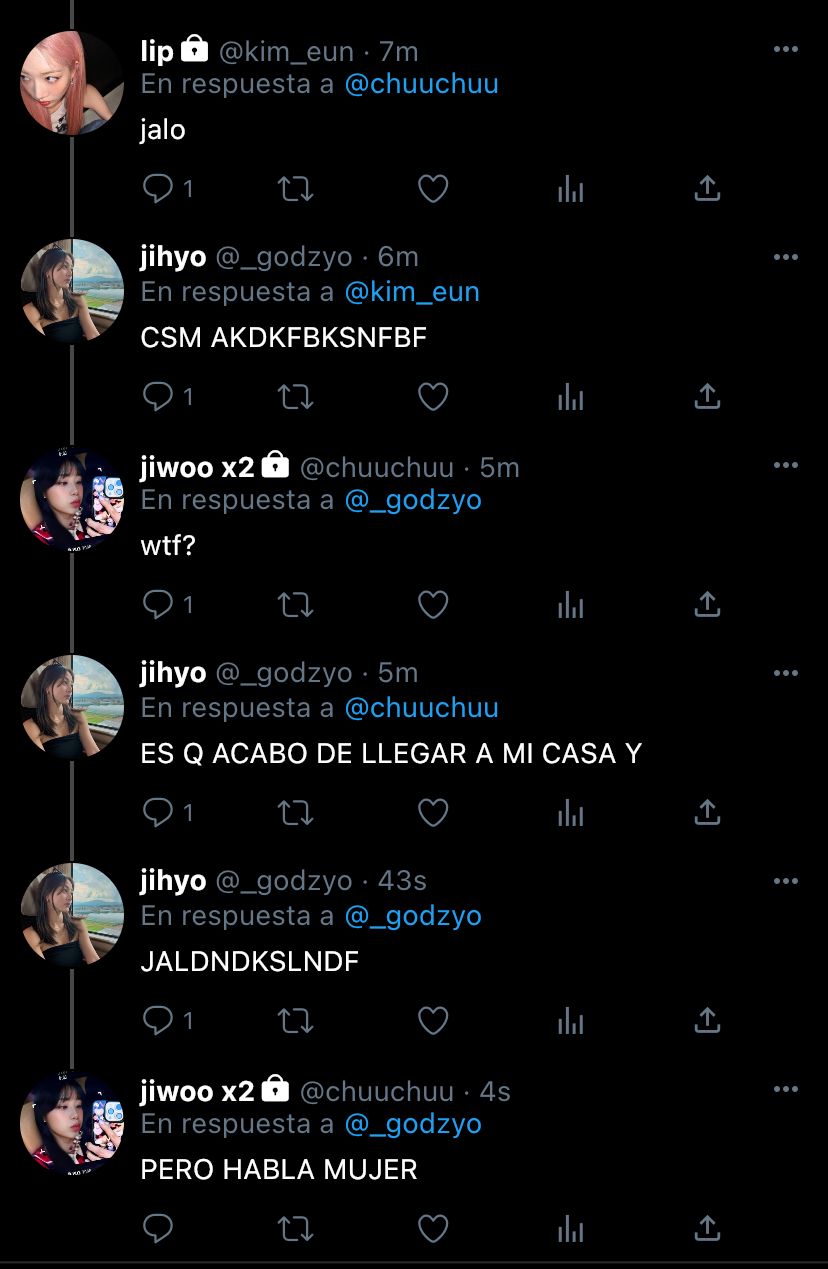828x1269 pixels.
Task: Open jihyo's display name on "JALDNDKSLNDF" tweet
Action: pos(173,880)
